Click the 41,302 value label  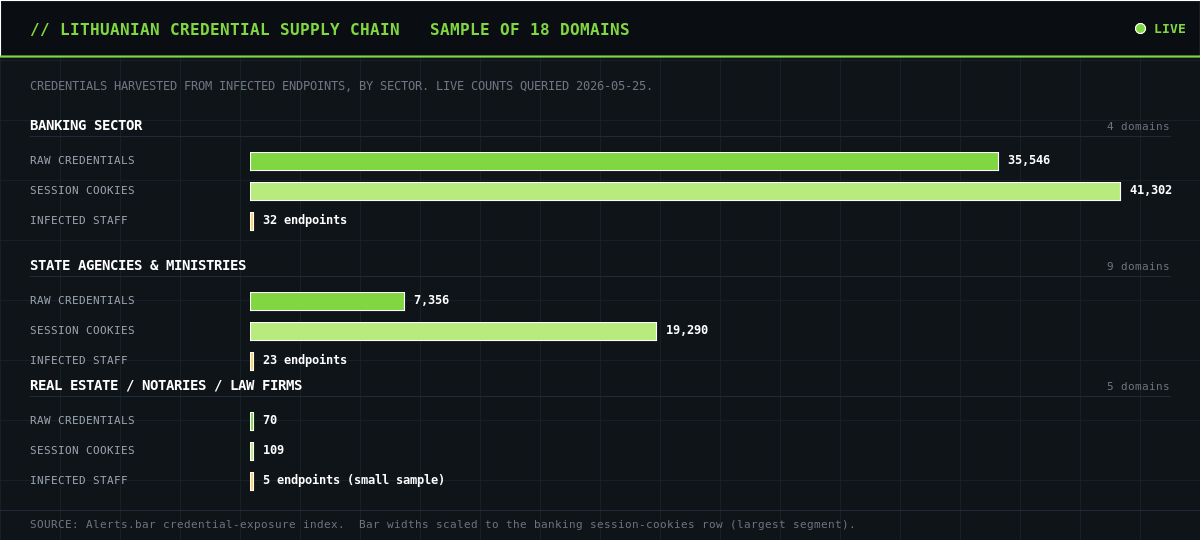pos(1151,191)
